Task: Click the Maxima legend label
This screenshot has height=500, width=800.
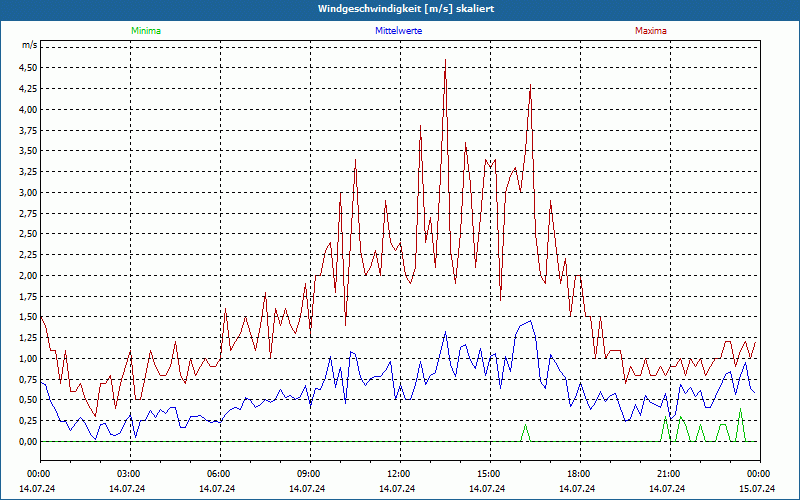Action: [x=651, y=31]
